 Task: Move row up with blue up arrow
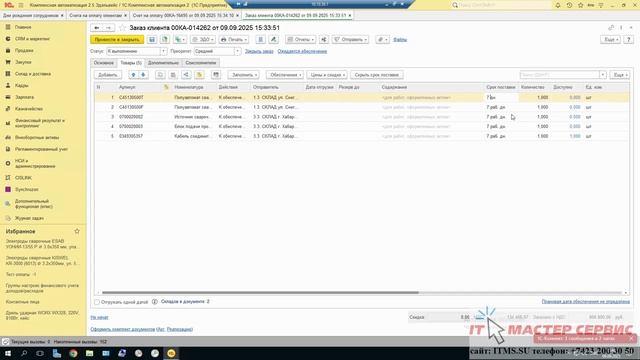pos(133,75)
